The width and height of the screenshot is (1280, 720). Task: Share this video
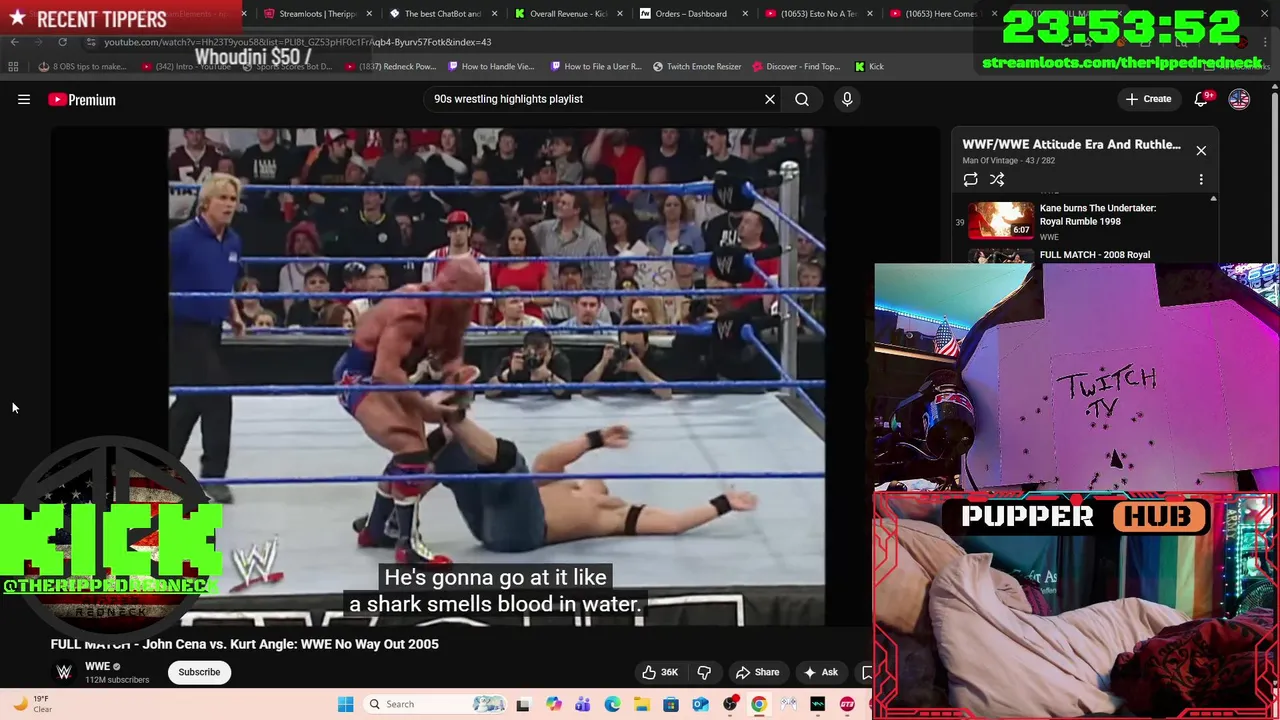(x=757, y=672)
